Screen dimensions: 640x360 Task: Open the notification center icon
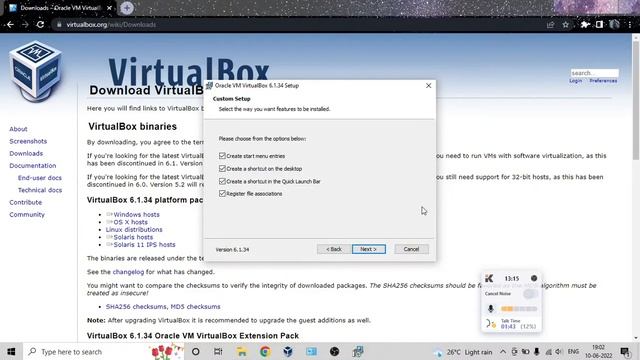(625, 351)
